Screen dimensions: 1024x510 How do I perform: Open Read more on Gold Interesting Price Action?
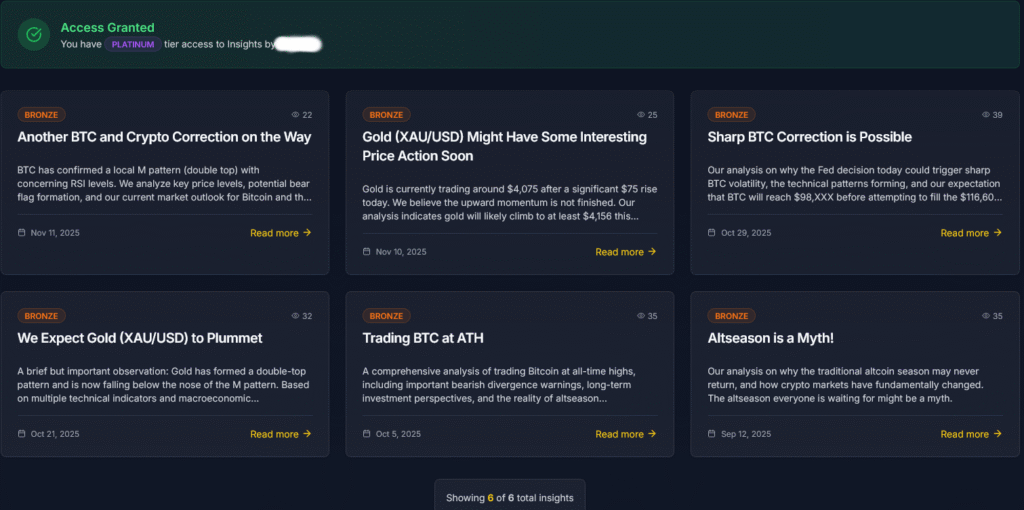pyautogui.click(x=625, y=252)
